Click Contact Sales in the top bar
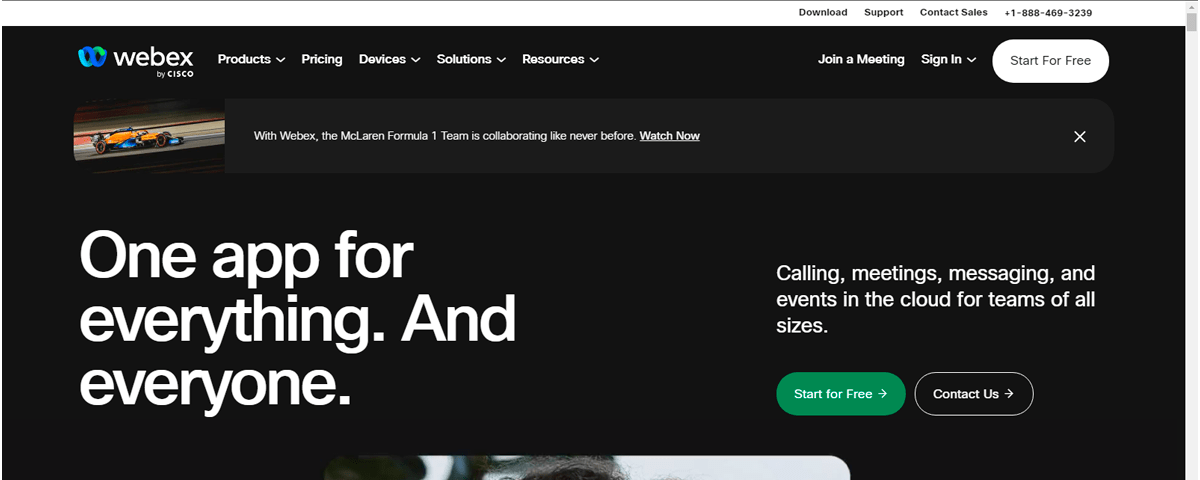The width and height of the screenshot is (1200, 480). point(953,13)
